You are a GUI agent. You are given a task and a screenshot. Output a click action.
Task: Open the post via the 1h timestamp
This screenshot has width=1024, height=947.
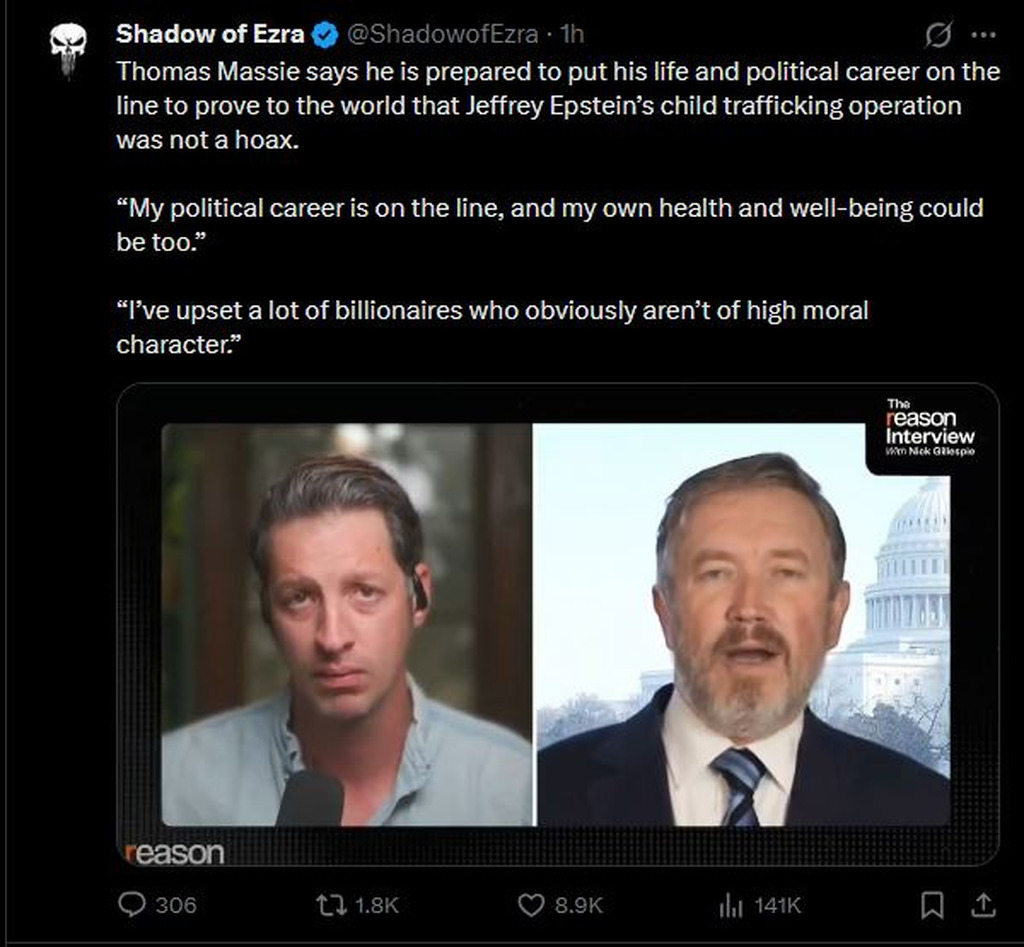[x=572, y=35]
